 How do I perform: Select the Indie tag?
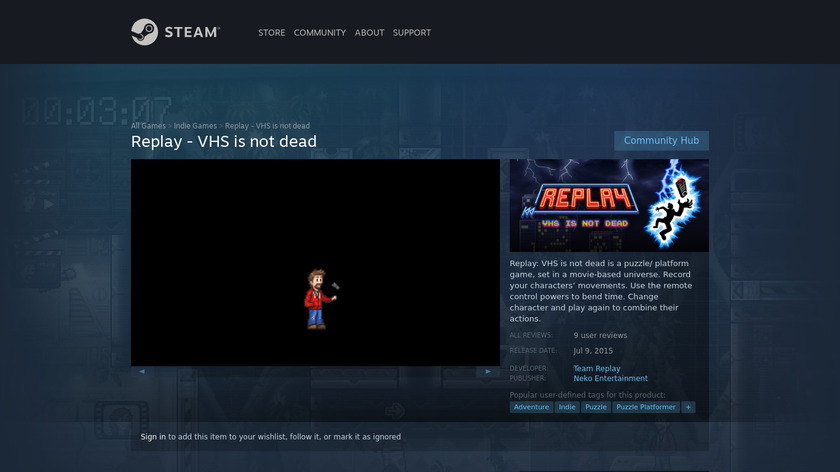[x=567, y=407]
